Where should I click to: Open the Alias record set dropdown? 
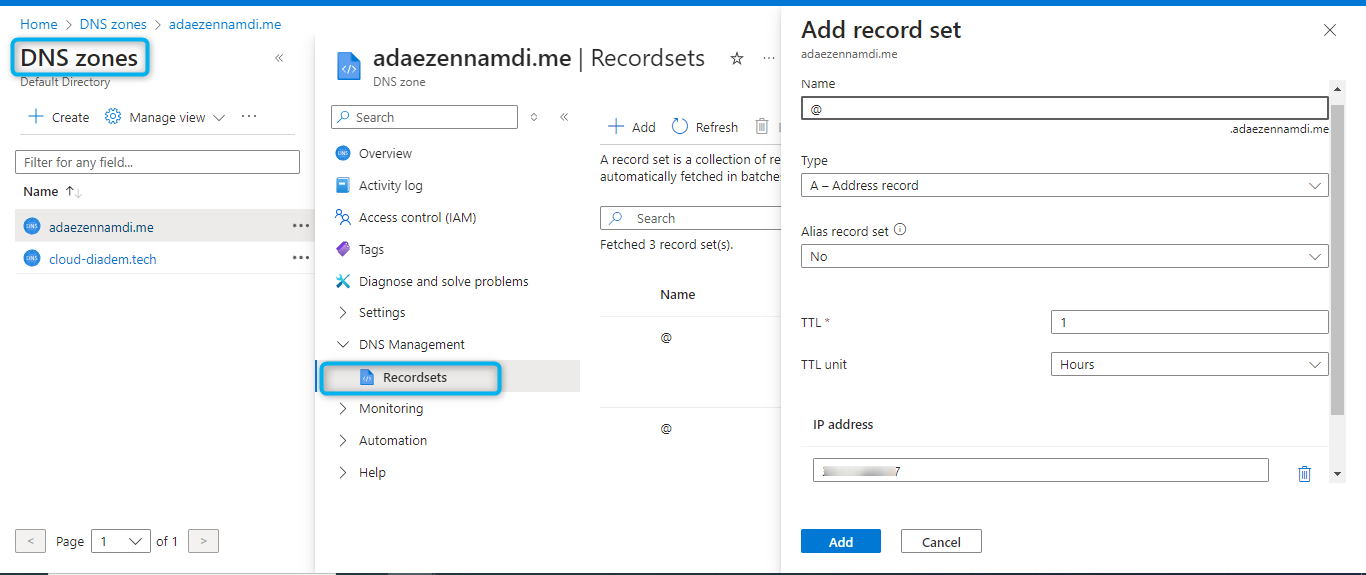tap(1064, 257)
